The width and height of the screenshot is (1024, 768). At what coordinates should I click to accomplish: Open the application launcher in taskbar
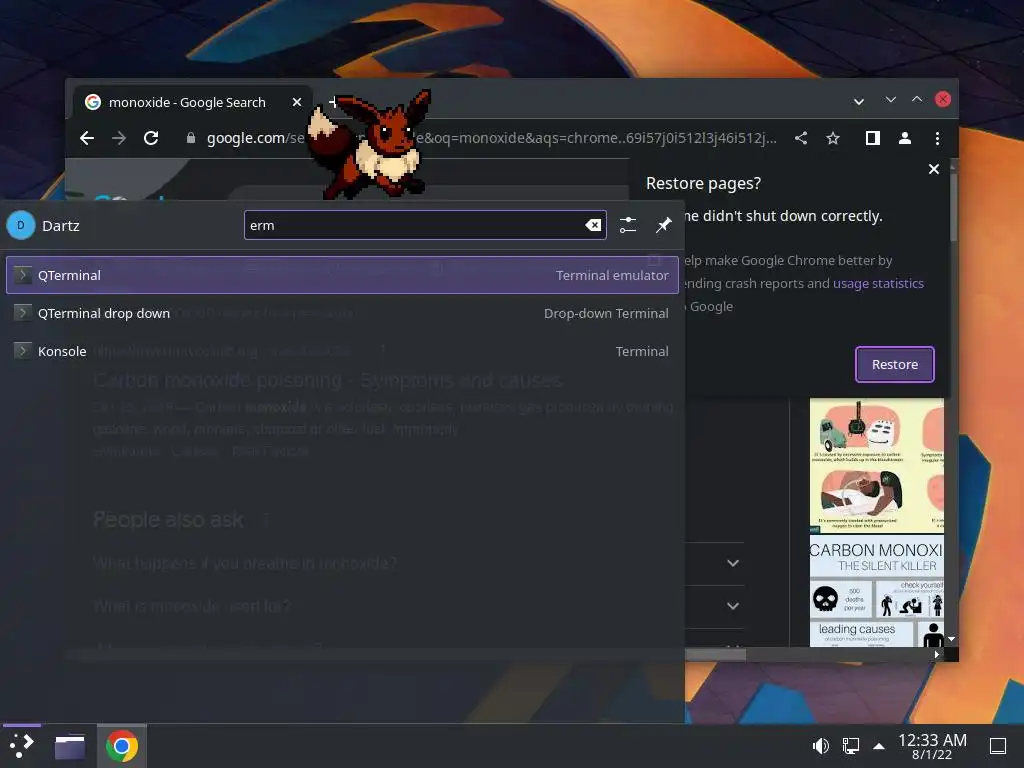22,746
